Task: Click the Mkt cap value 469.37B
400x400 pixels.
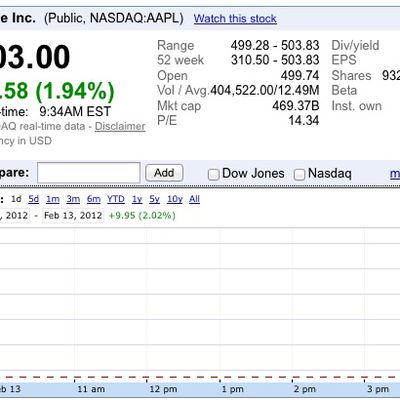Action: [296, 106]
